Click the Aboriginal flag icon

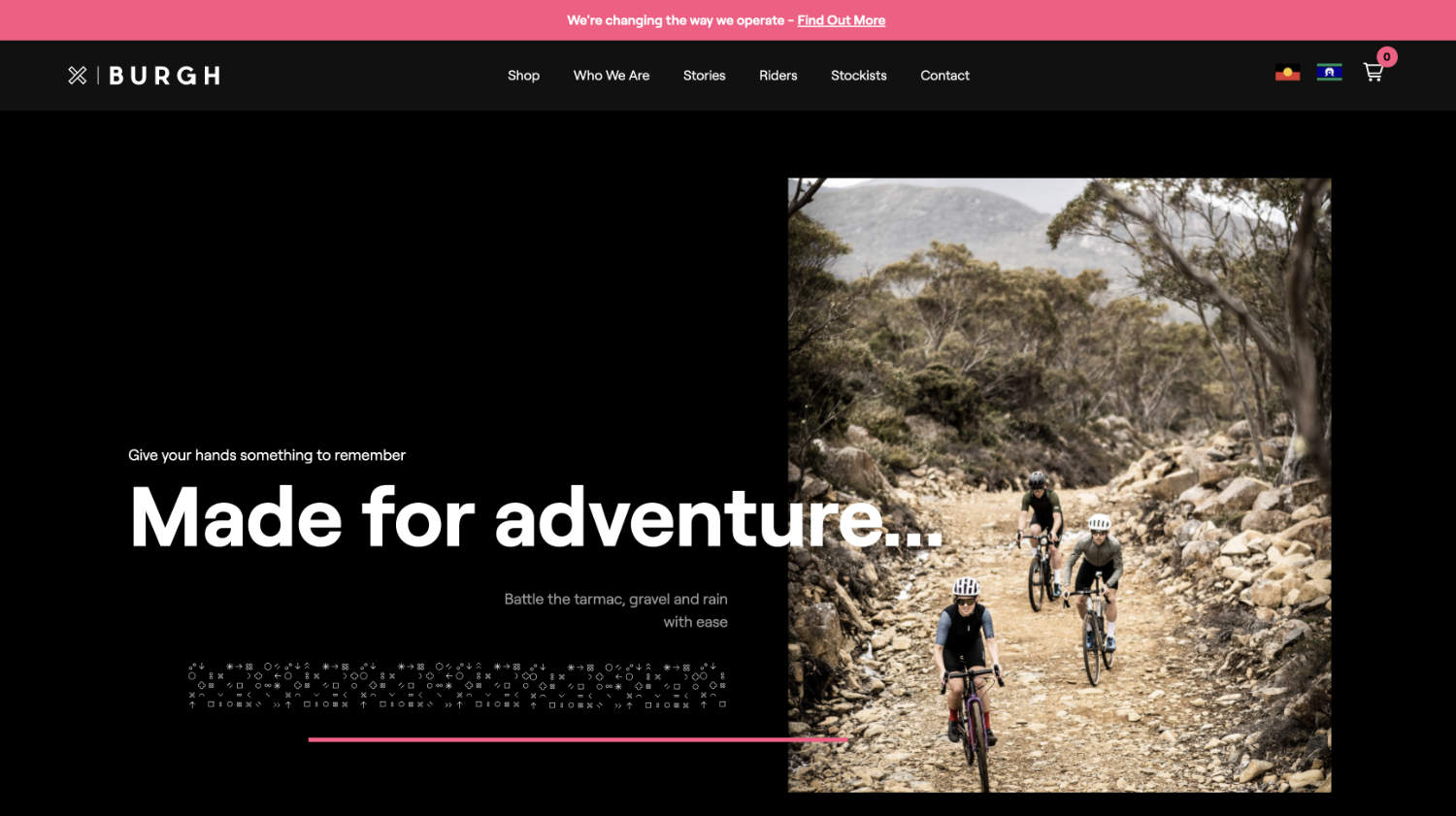(x=1287, y=73)
